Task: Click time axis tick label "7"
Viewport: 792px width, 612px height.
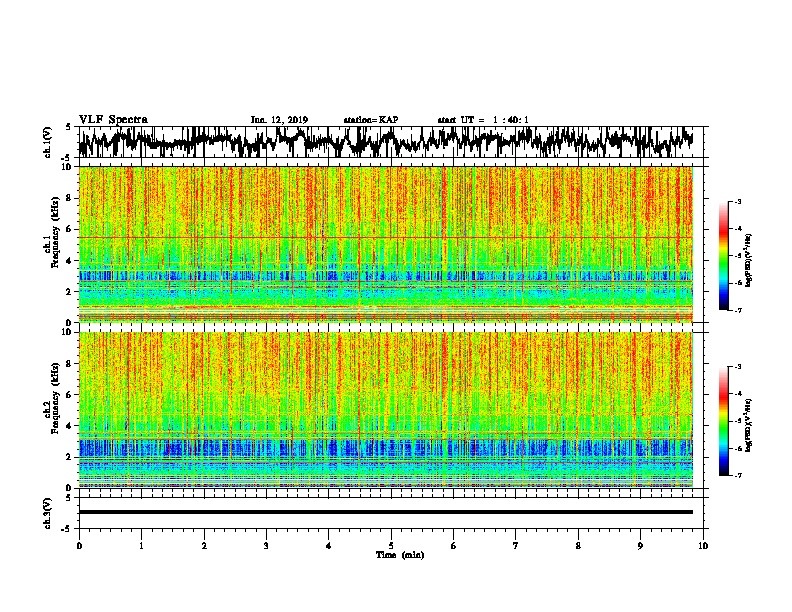Action: click(516, 545)
